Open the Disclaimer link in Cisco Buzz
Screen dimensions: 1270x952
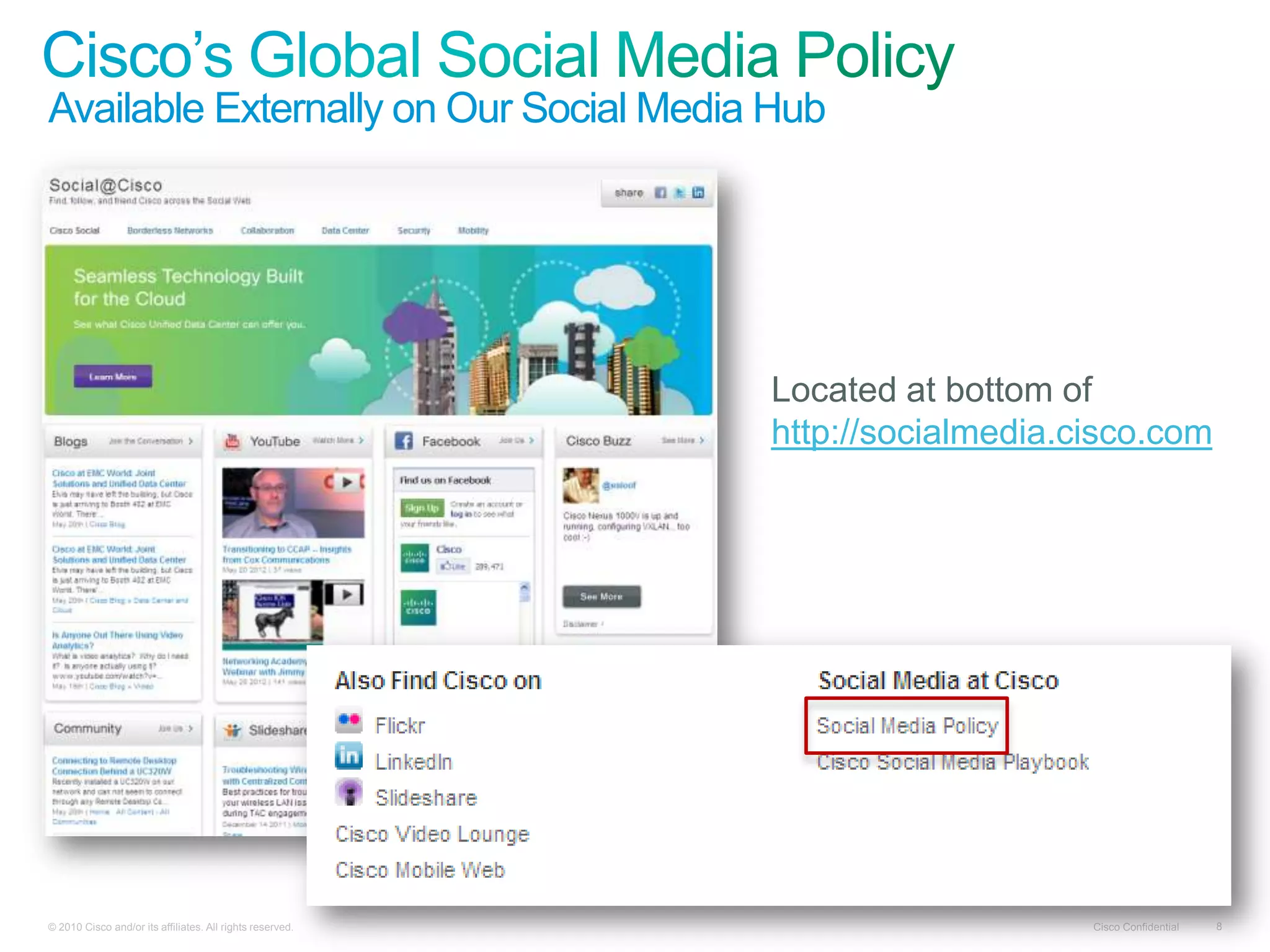(583, 624)
